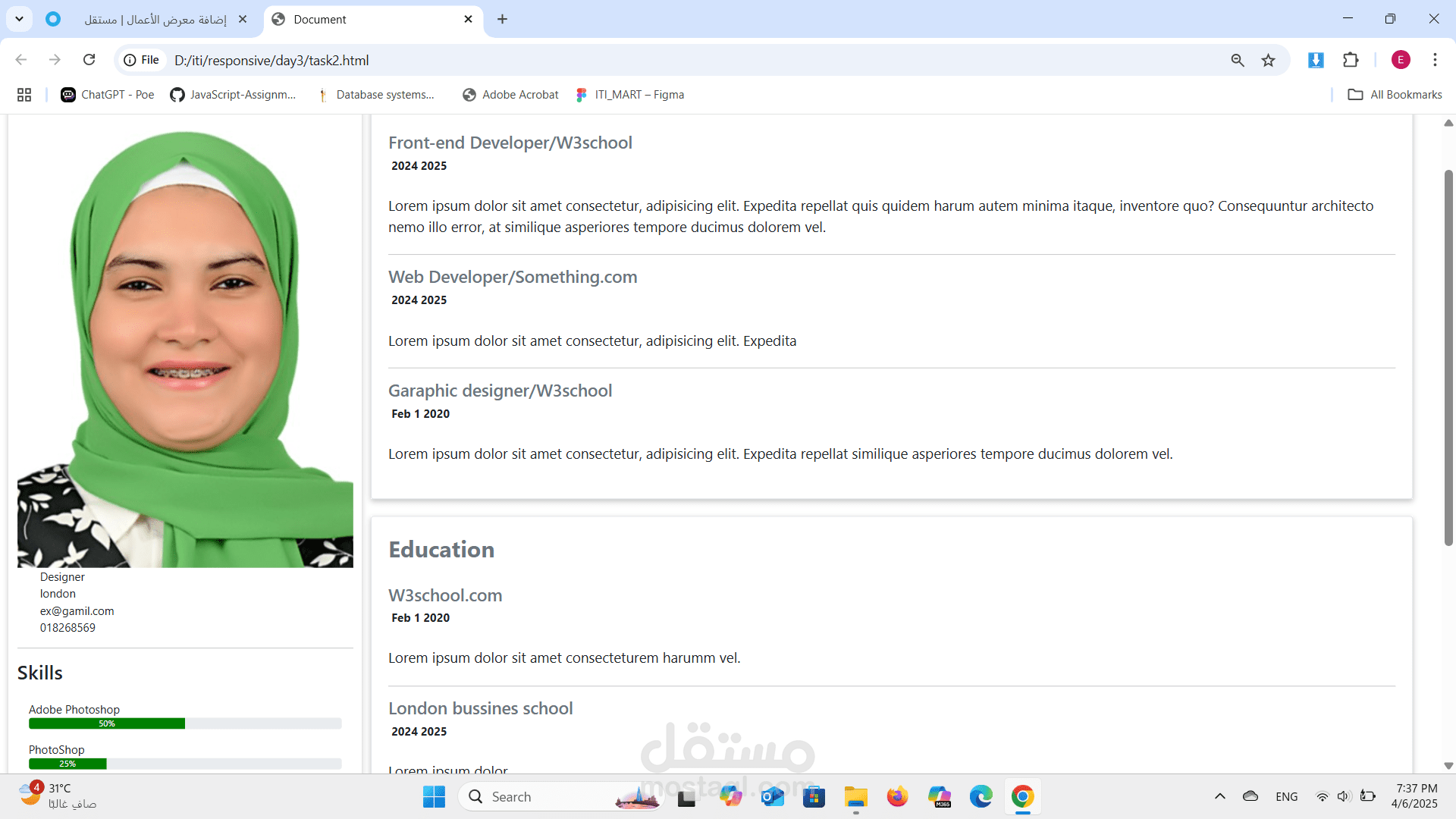Open the All Bookmarks folder
Image resolution: width=1456 pixels, height=819 pixels.
click(x=1395, y=95)
